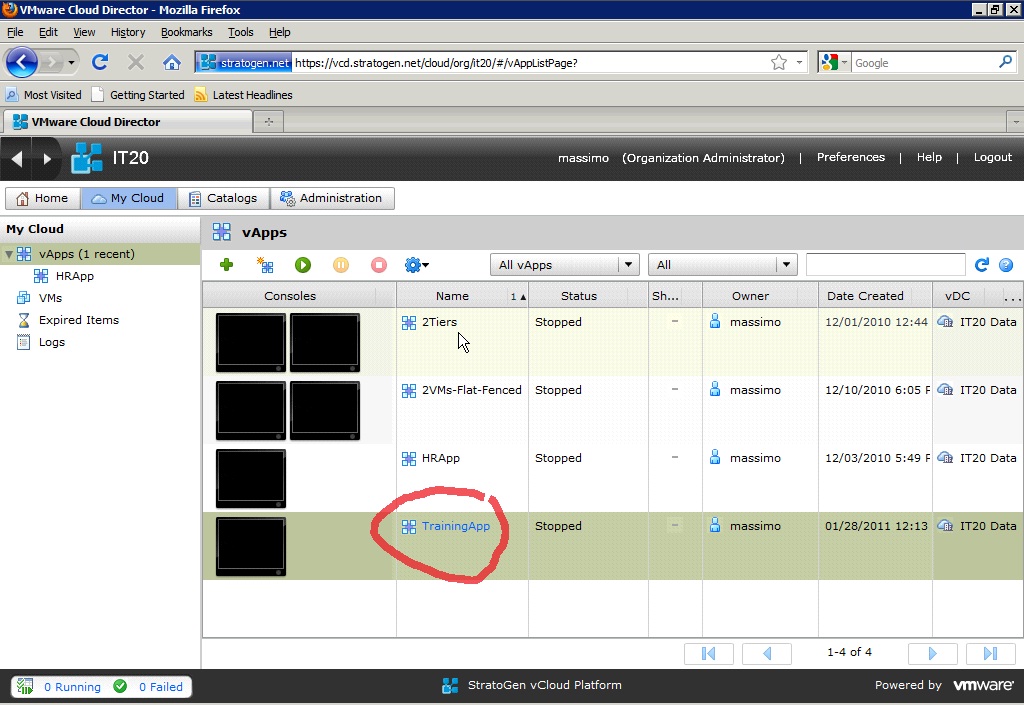This screenshot has width=1024, height=705.
Task: Select VMs in the left panel
Action: coord(50,298)
